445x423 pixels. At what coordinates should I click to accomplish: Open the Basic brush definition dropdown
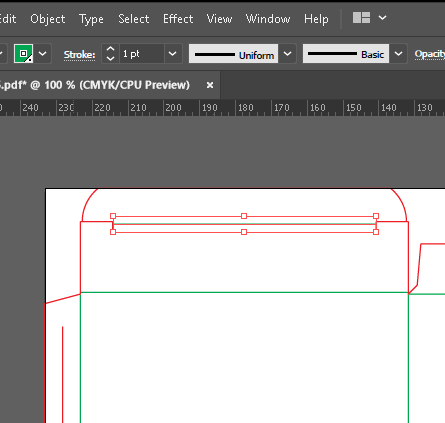pyautogui.click(x=398, y=54)
